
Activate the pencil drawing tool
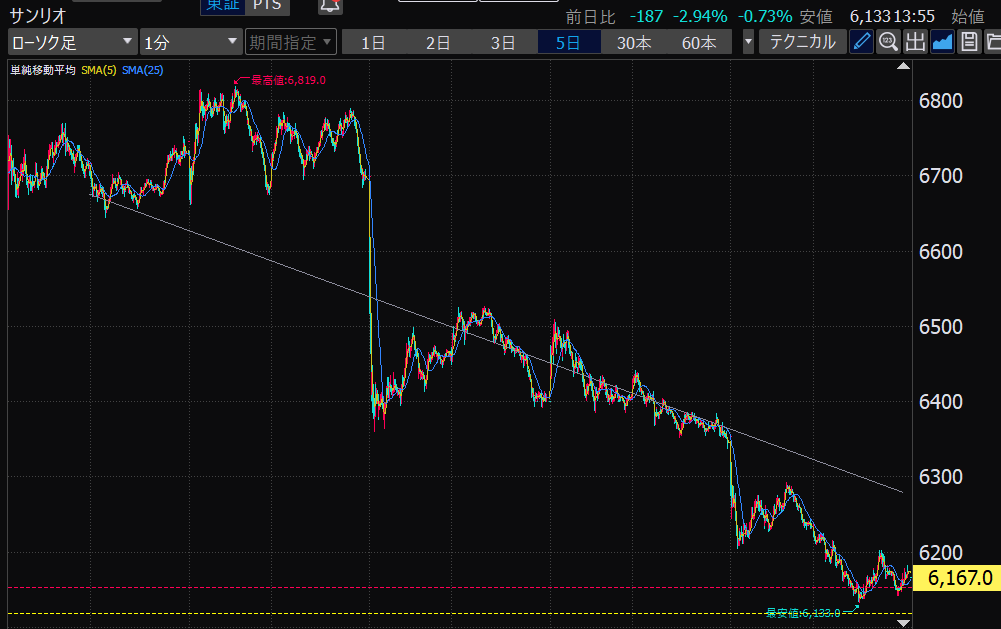click(861, 42)
